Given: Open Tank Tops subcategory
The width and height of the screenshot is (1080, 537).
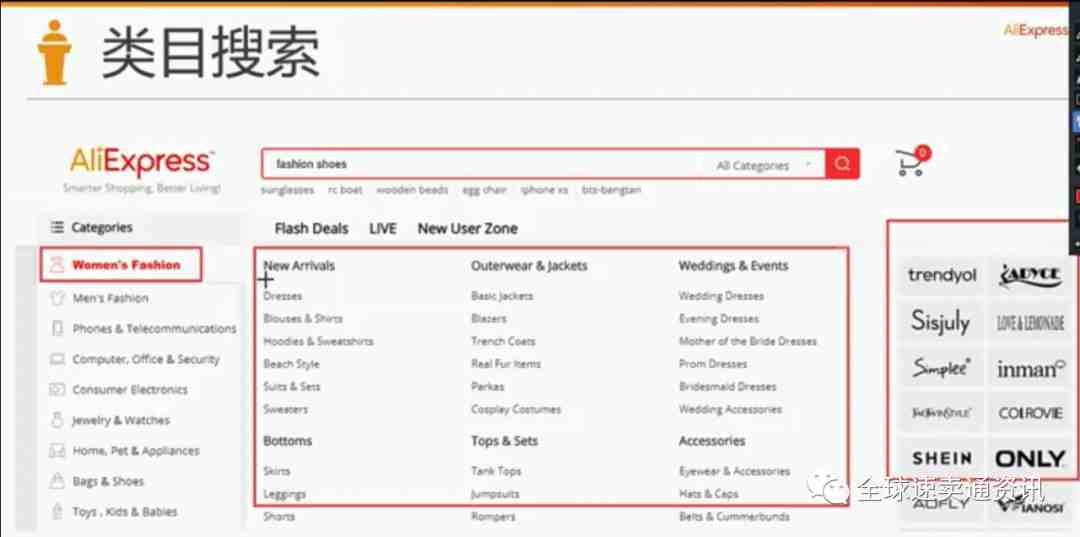Looking at the screenshot, I should coord(496,472).
